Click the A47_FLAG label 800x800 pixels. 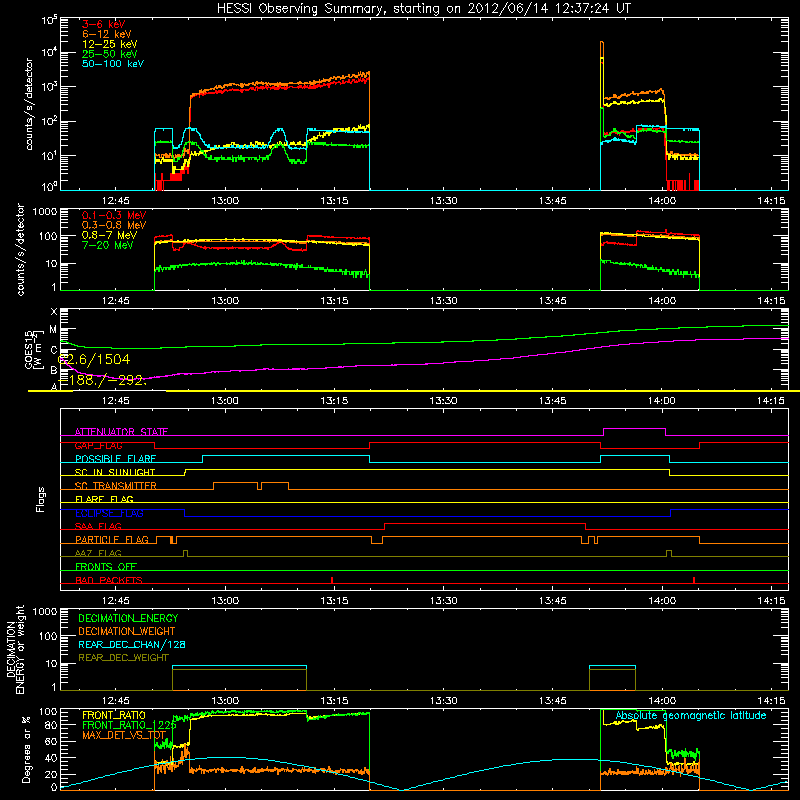(x=98, y=553)
